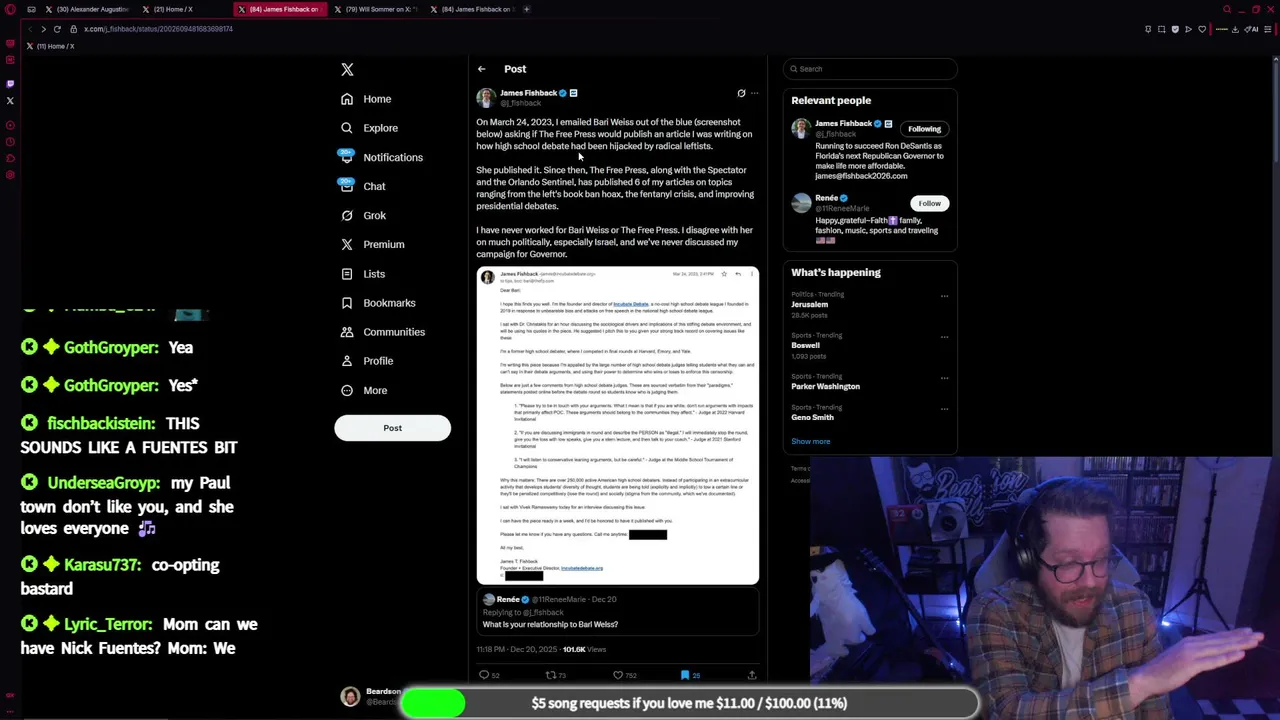The height and width of the screenshot is (720, 1280).
Task: Click Show more under What's happening
Action: [x=811, y=441]
